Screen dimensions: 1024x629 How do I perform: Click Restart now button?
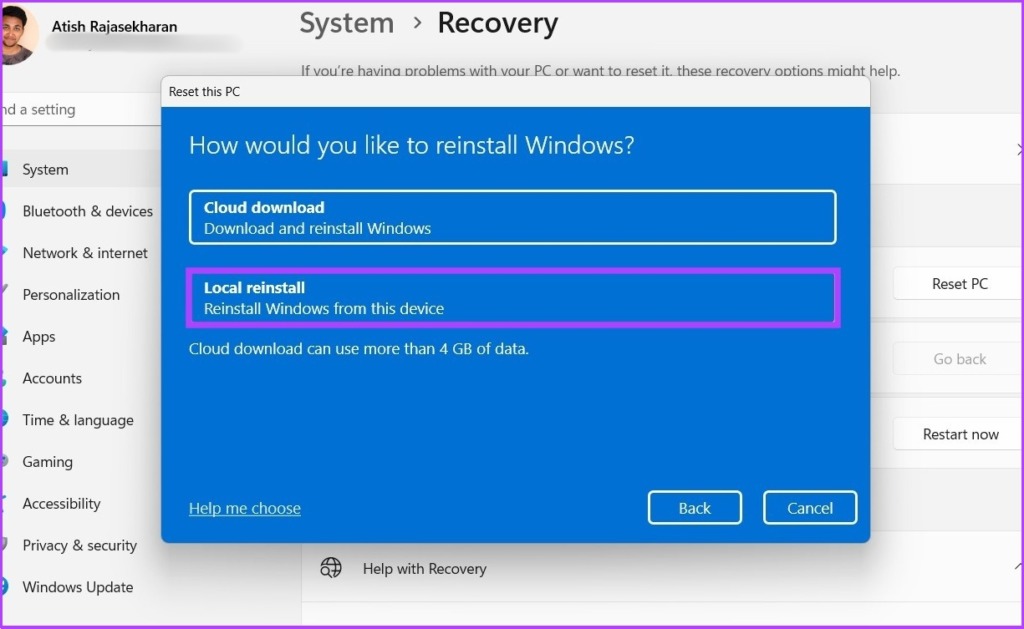click(959, 434)
